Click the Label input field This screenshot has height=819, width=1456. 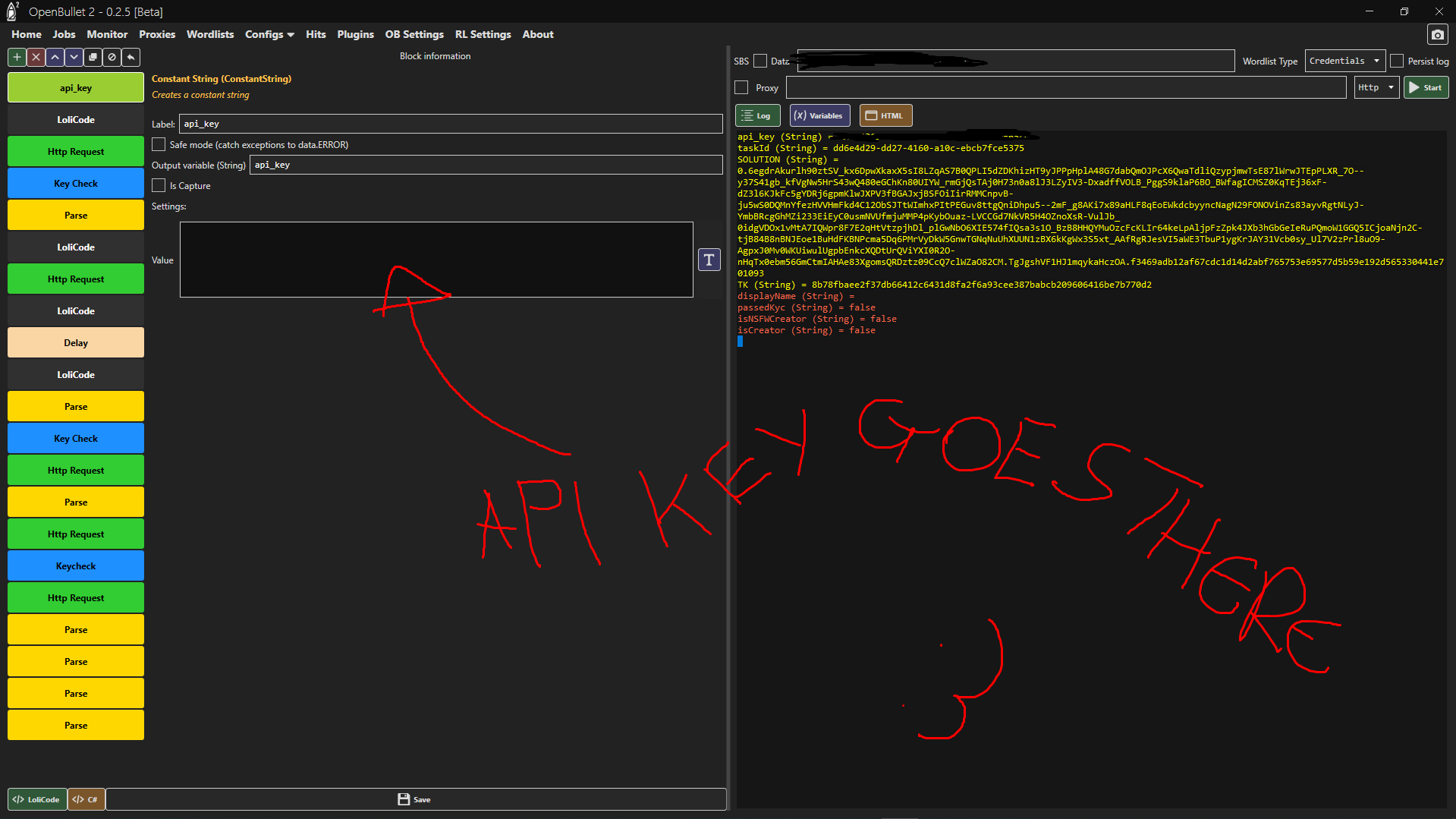[451, 124]
